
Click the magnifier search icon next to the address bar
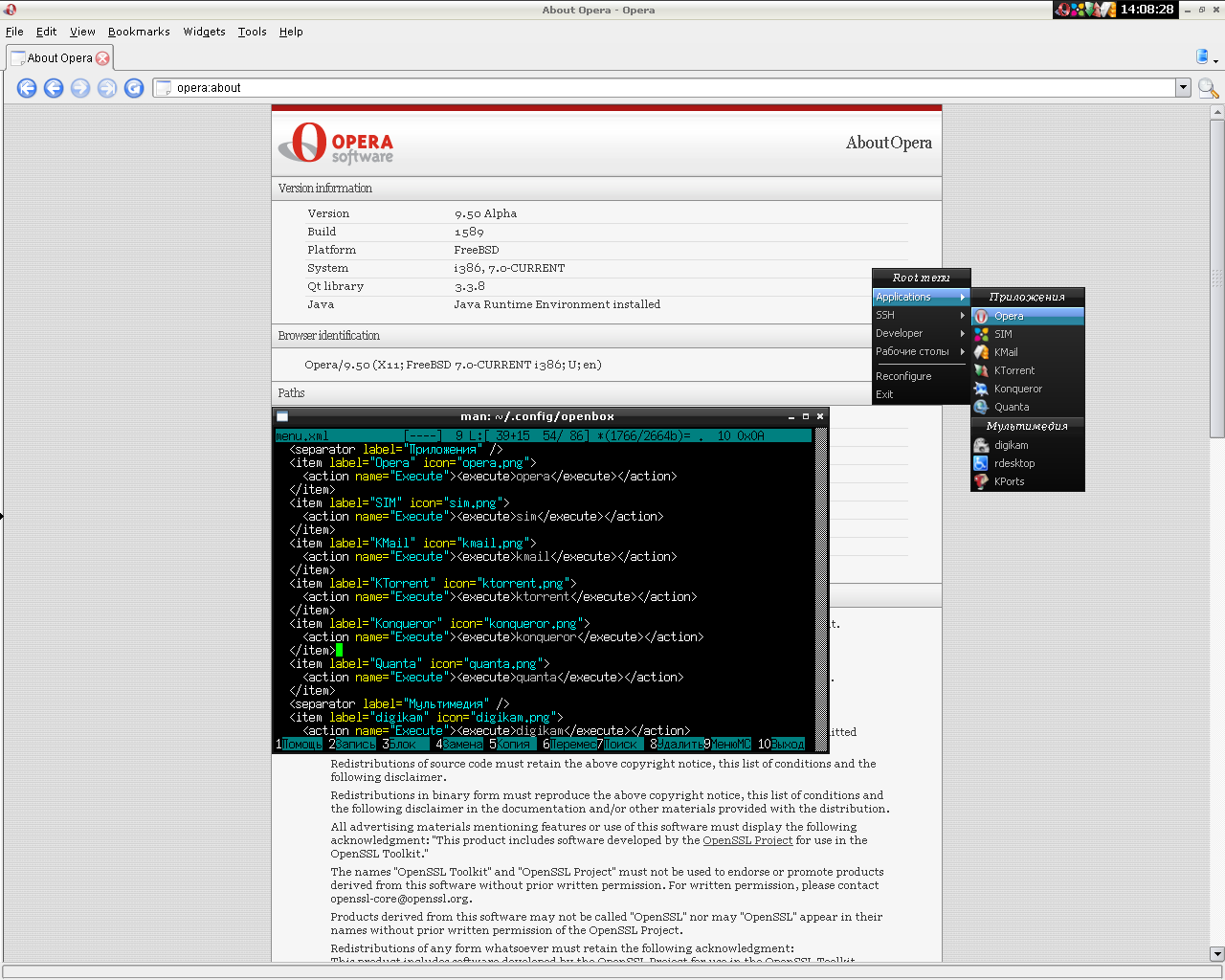pos(1208,89)
